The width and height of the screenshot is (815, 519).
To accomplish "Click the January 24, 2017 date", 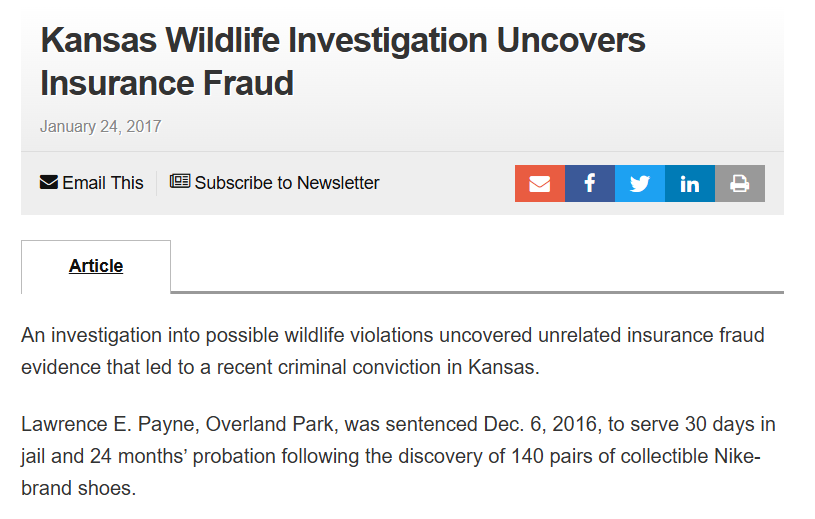I will click(x=101, y=126).
